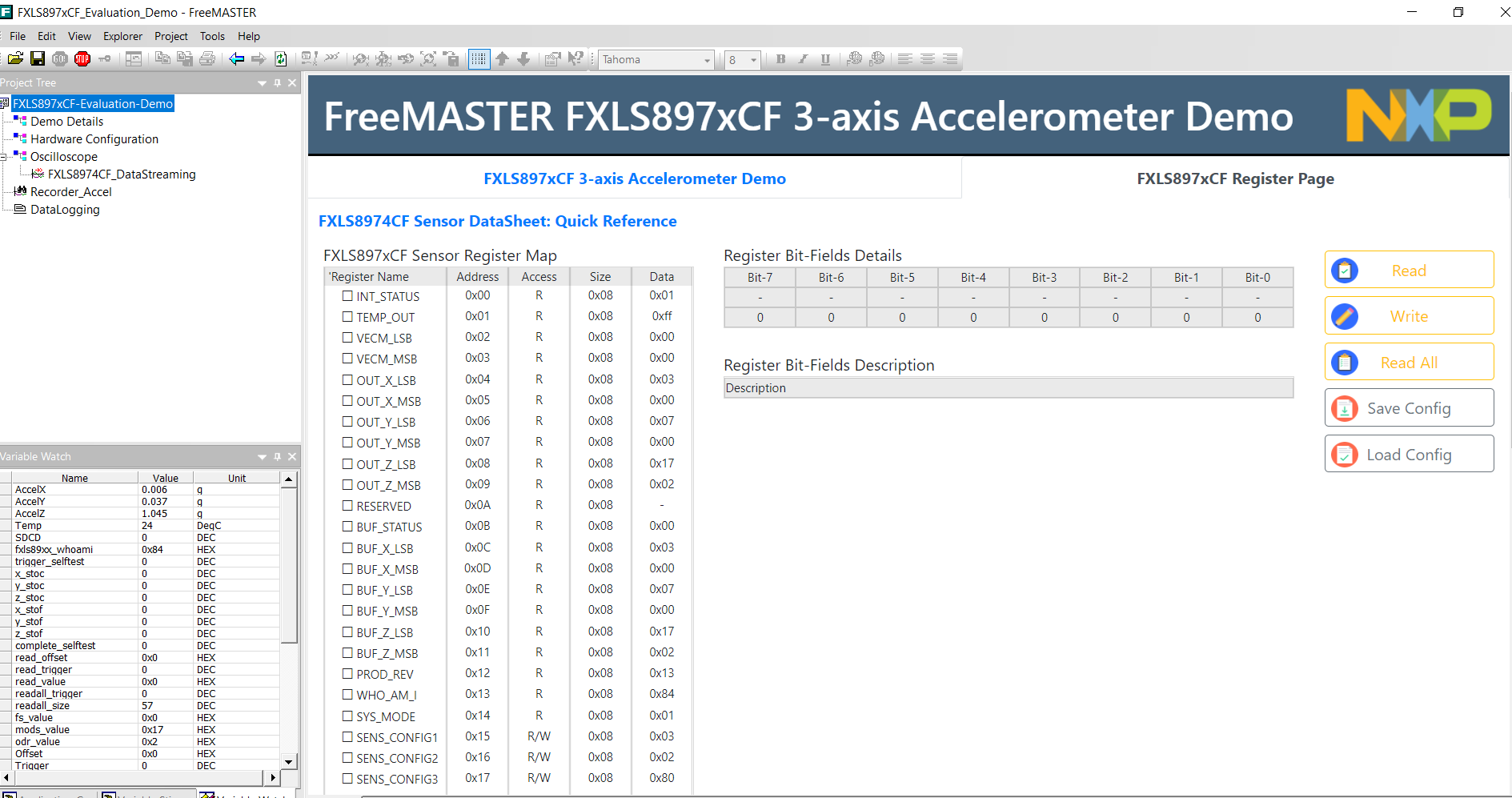Select Recorder_Accel in project tree

[x=71, y=192]
